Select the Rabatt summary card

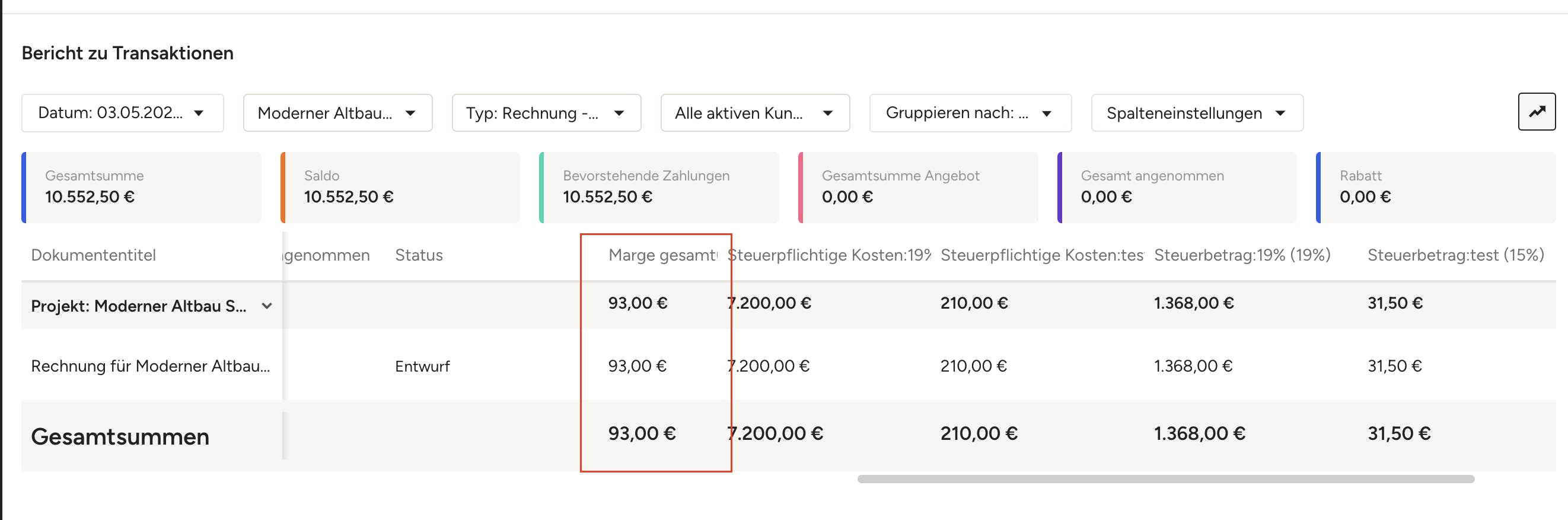coord(1435,187)
